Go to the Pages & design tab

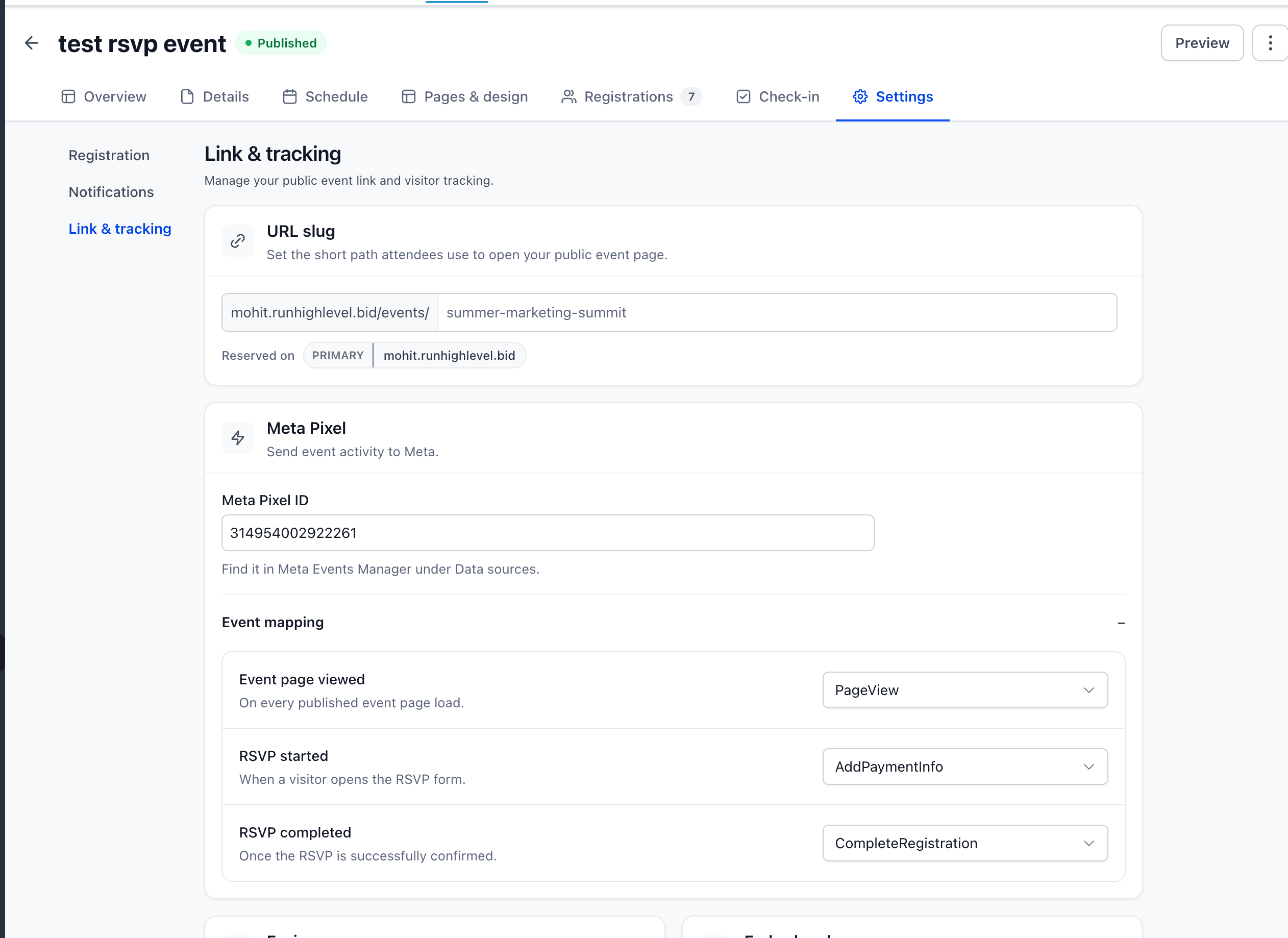point(464,96)
